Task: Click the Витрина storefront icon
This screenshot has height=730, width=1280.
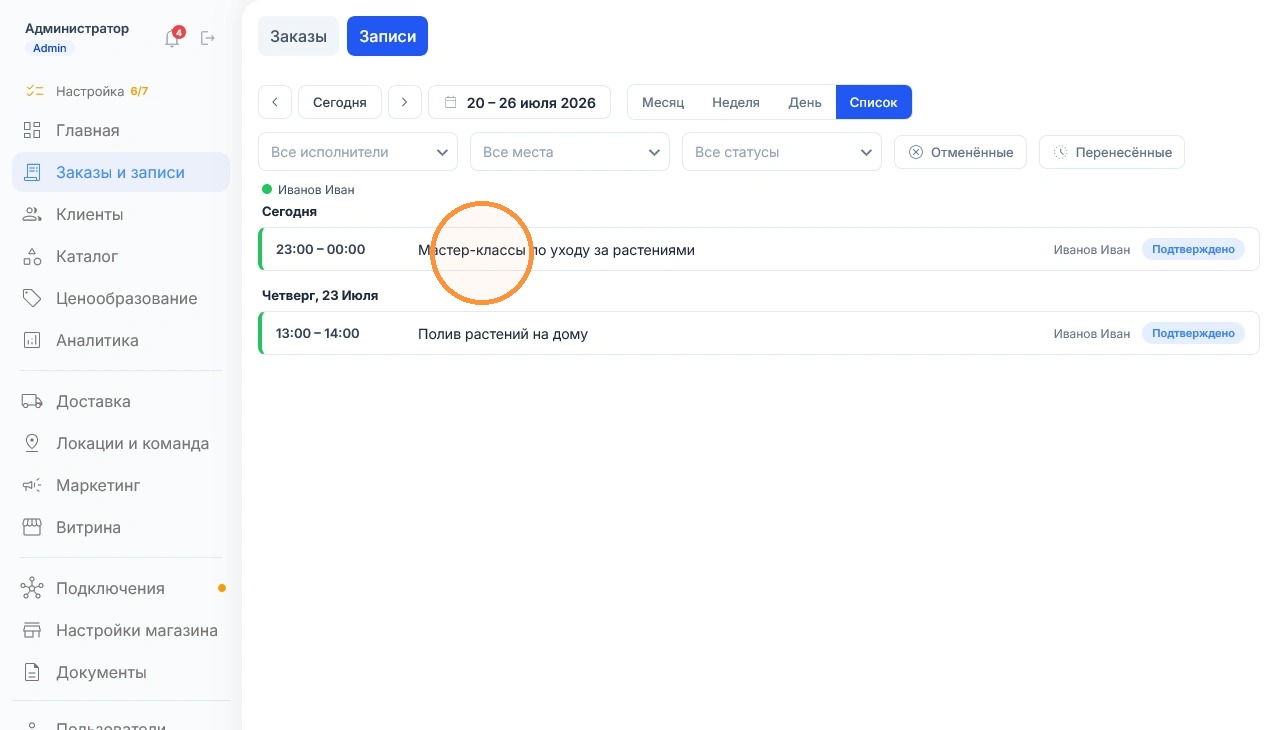Action: click(32, 527)
